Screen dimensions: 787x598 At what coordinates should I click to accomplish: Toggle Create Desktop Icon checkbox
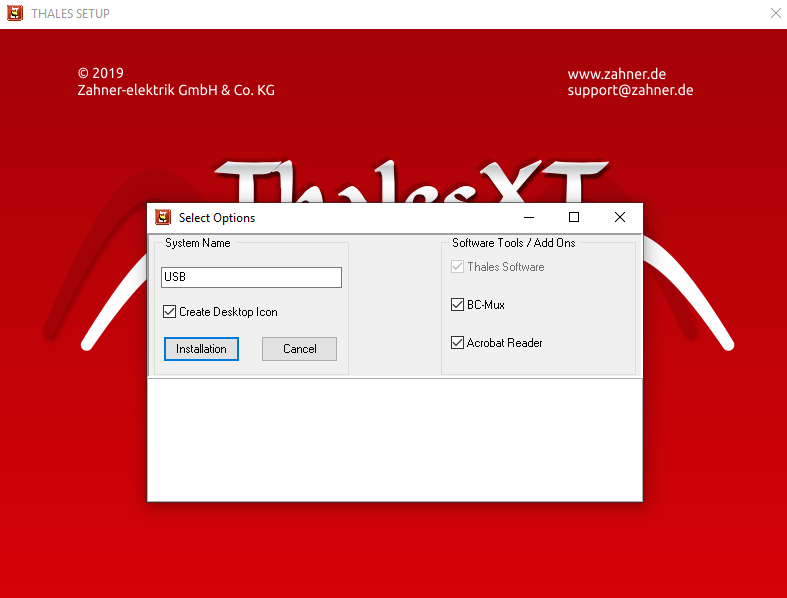click(170, 312)
